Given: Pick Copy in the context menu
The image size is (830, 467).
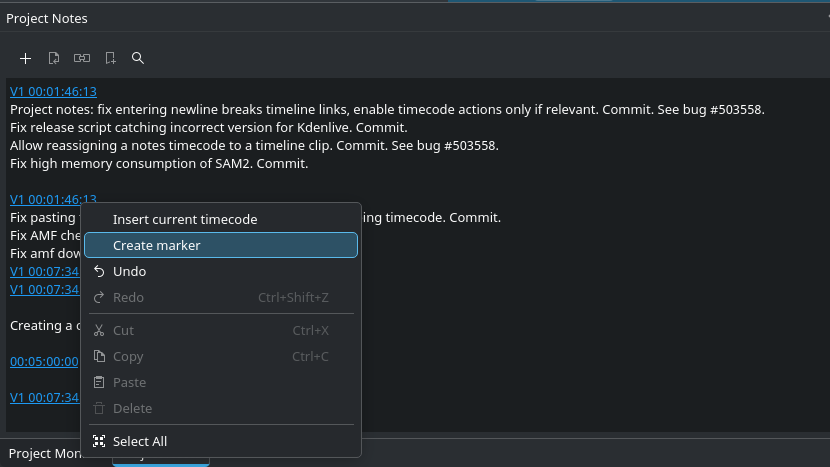Looking at the screenshot, I should pyautogui.click(x=128, y=357).
